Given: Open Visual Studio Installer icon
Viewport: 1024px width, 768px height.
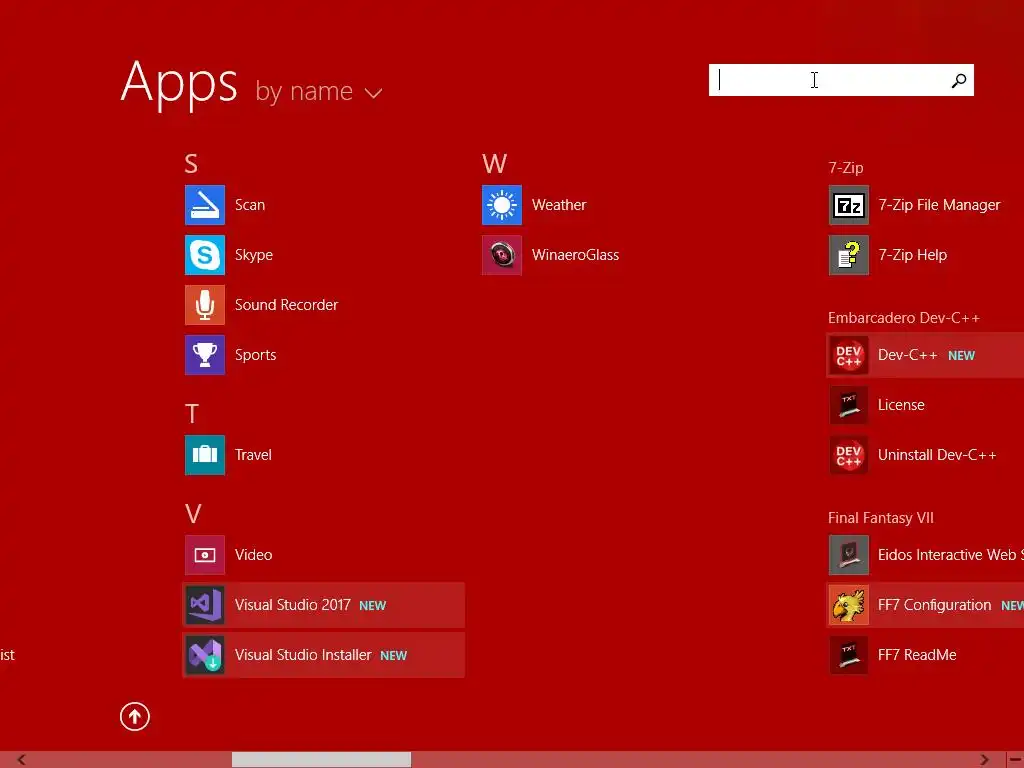Looking at the screenshot, I should (204, 655).
